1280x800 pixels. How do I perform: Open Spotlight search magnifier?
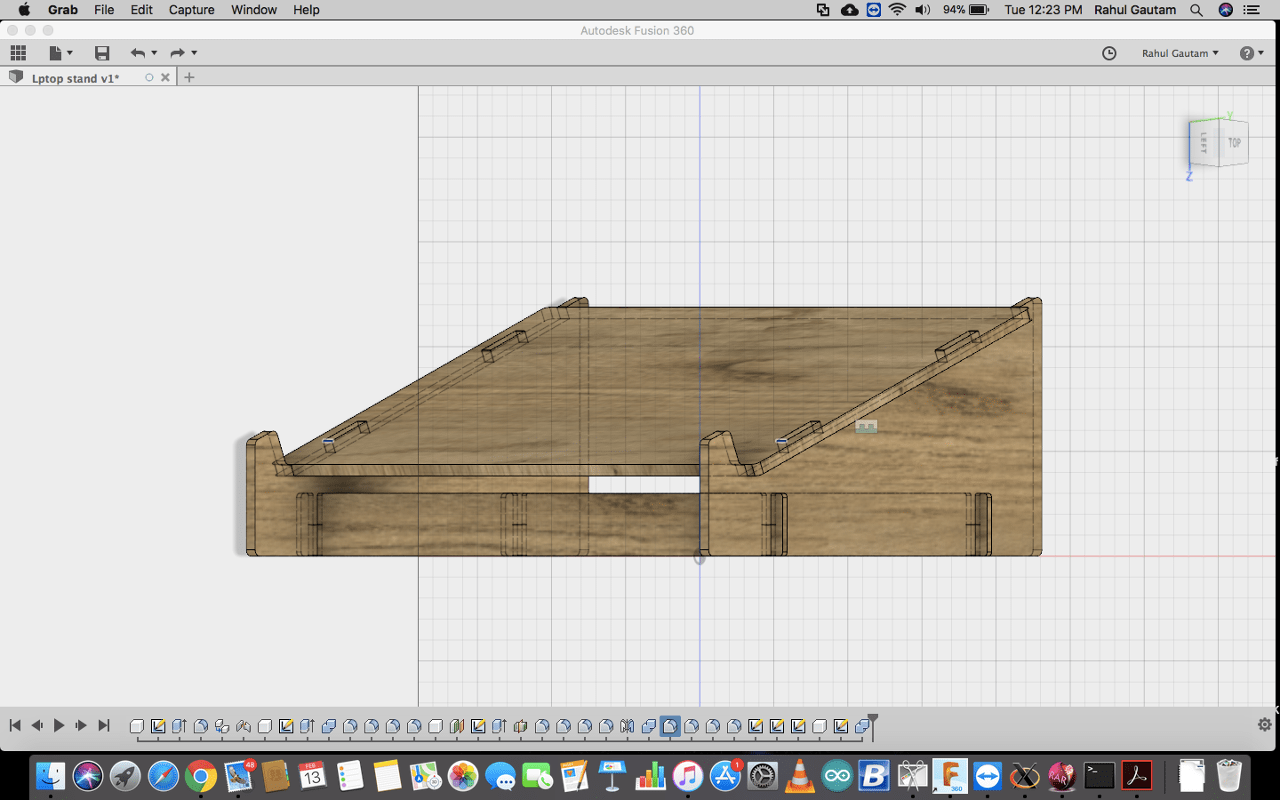(1196, 10)
